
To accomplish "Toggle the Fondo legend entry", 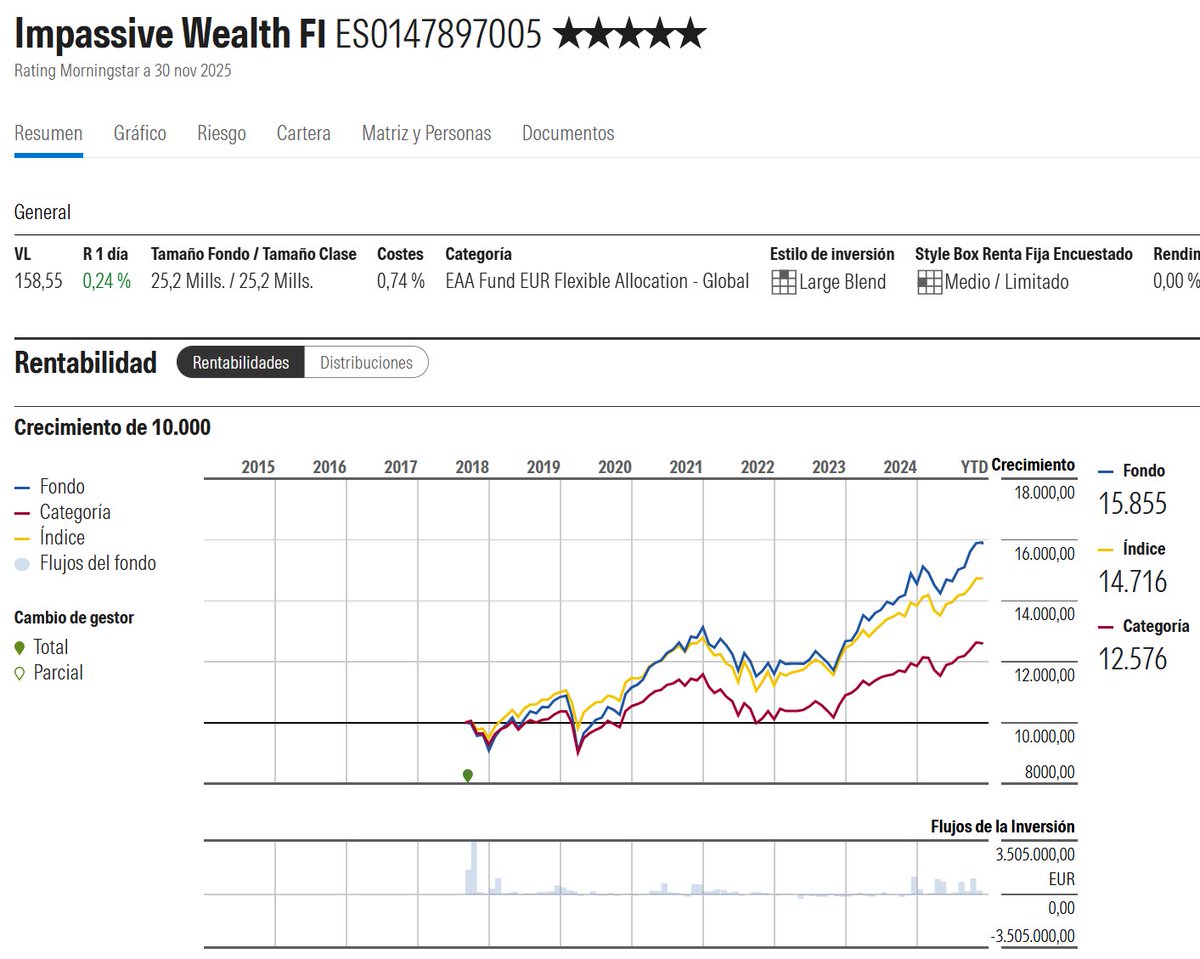I will (x=50, y=487).
